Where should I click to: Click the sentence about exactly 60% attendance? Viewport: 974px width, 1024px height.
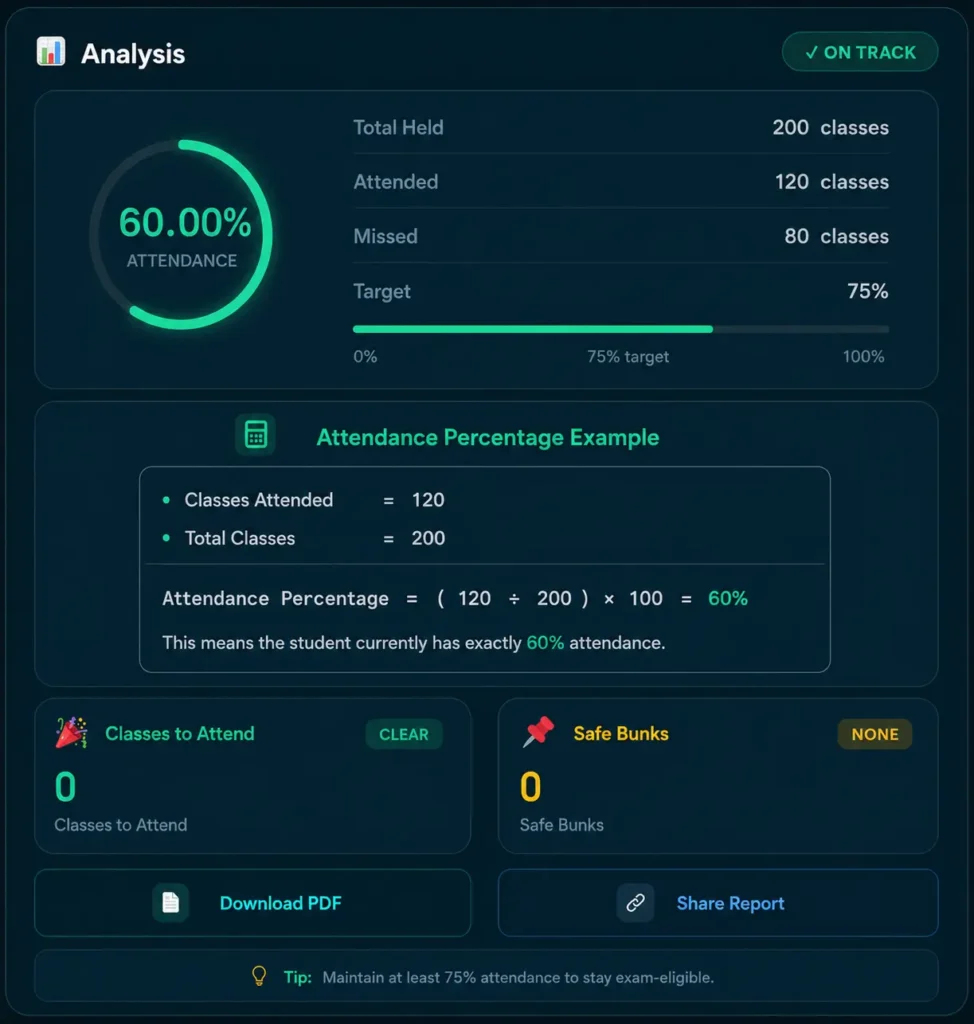pyautogui.click(x=414, y=643)
